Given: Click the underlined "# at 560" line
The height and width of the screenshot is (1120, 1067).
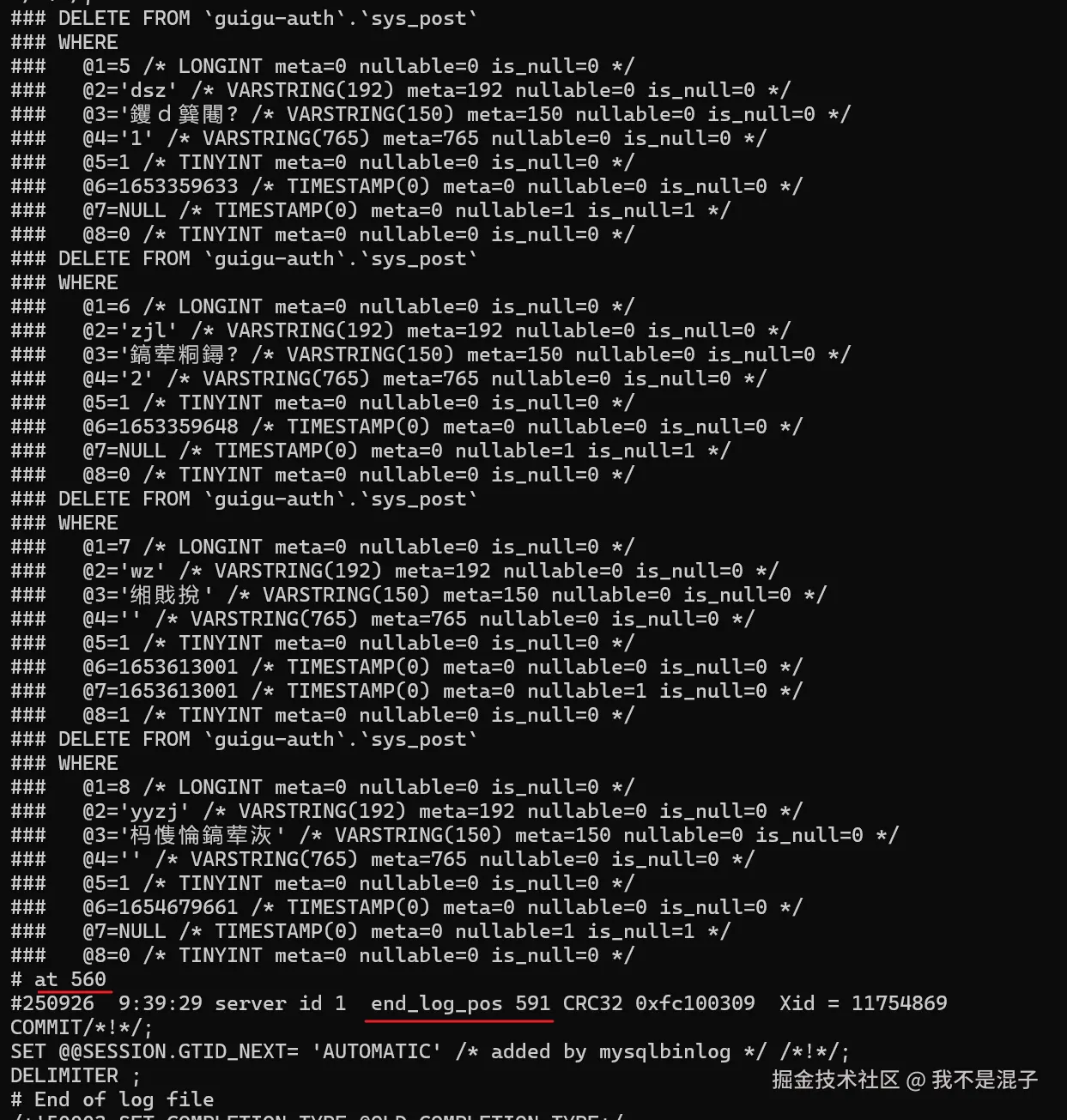Looking at the screenshot, I should tap(58, 979).
